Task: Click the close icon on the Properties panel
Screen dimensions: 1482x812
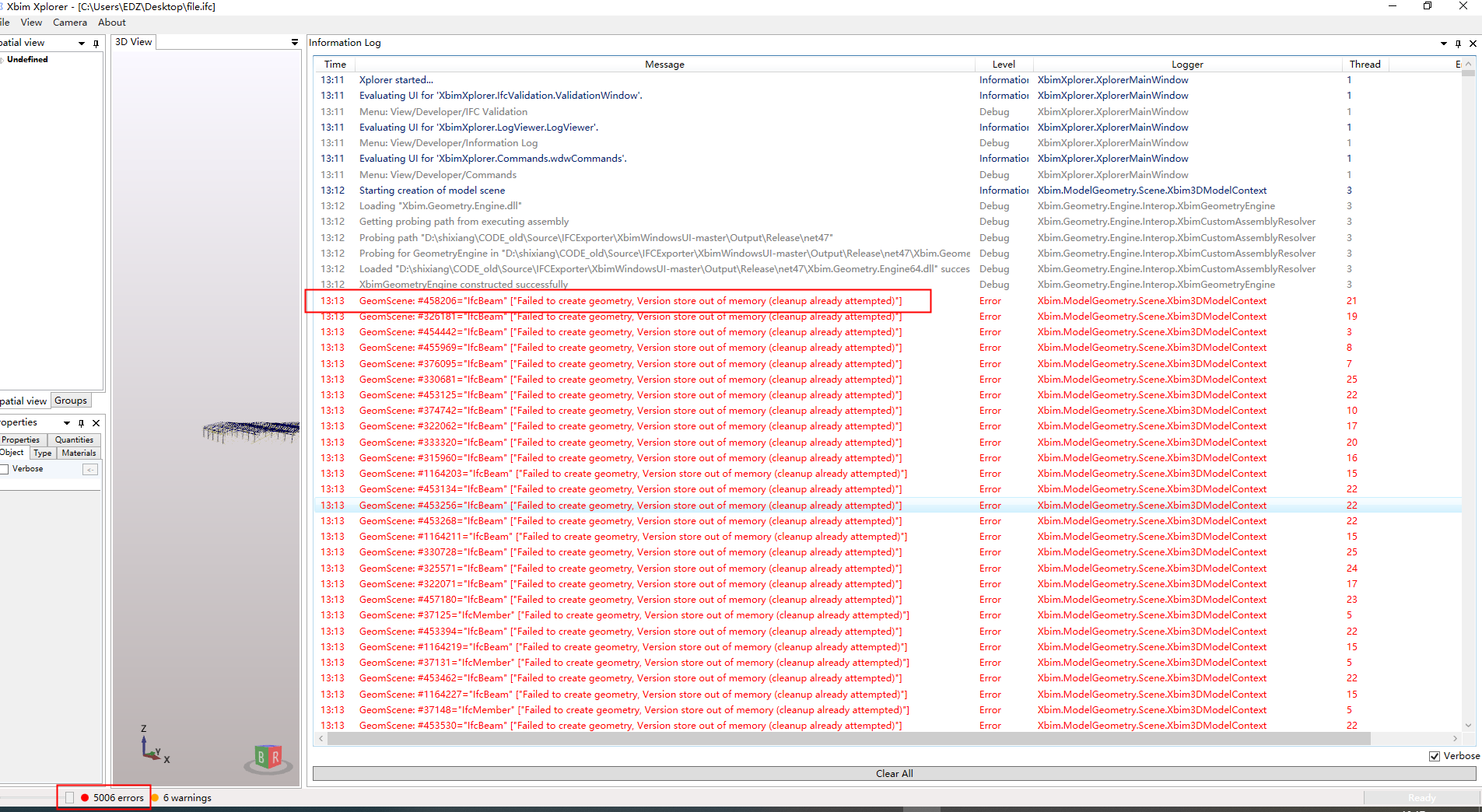Action: (96, 423)
